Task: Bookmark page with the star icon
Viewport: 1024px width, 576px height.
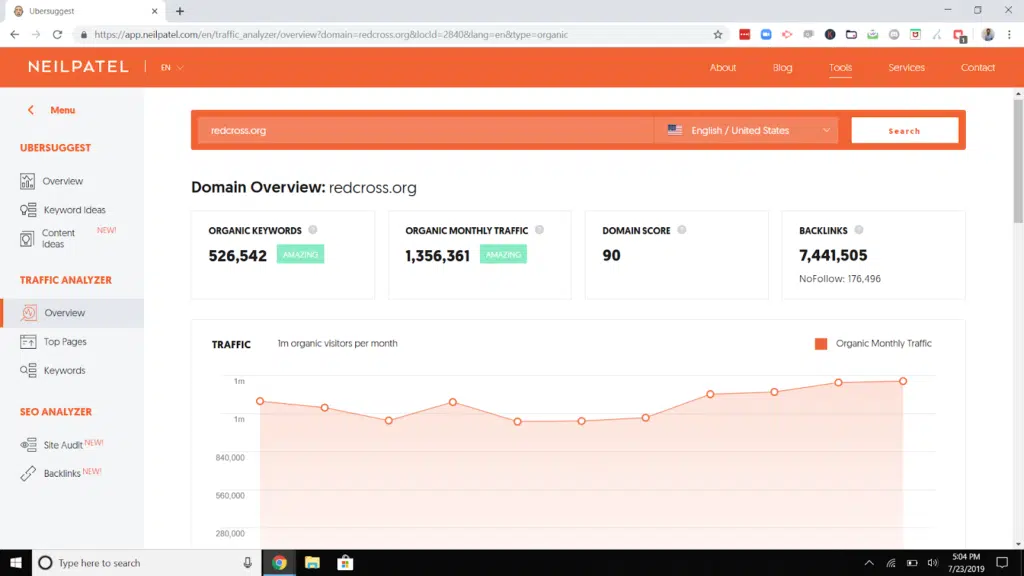Action: (717, 34)
